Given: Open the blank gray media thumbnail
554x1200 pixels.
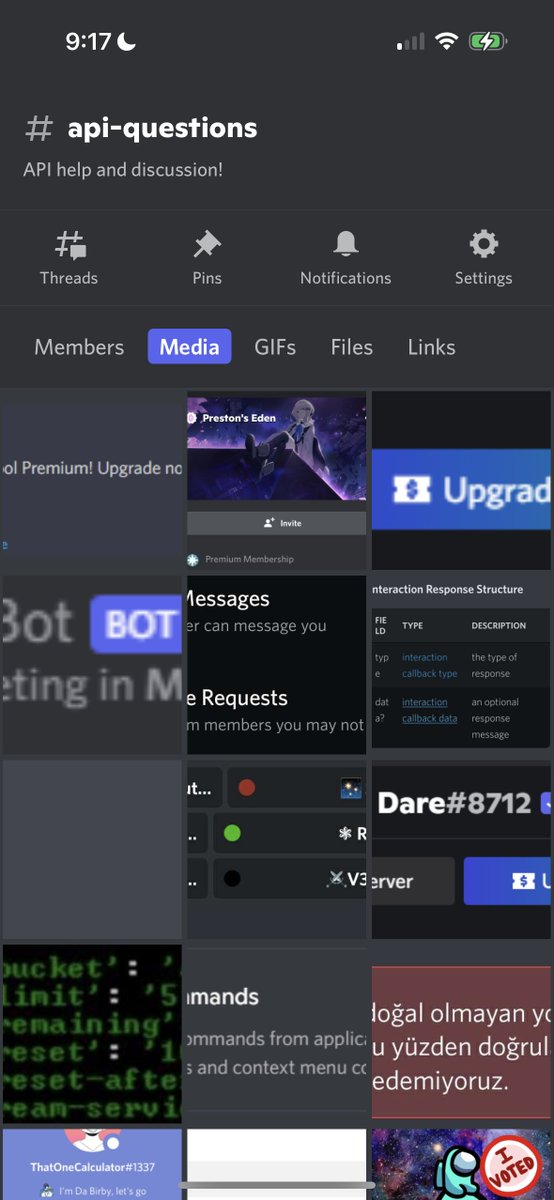Looking at the screenshot, I should (92, 850).
